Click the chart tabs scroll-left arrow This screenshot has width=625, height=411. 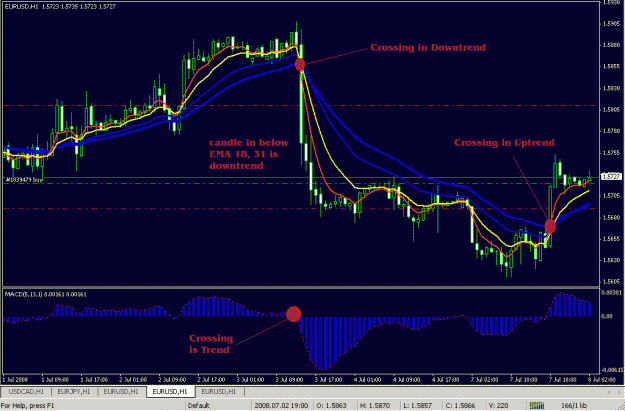(x=609, y=392)
